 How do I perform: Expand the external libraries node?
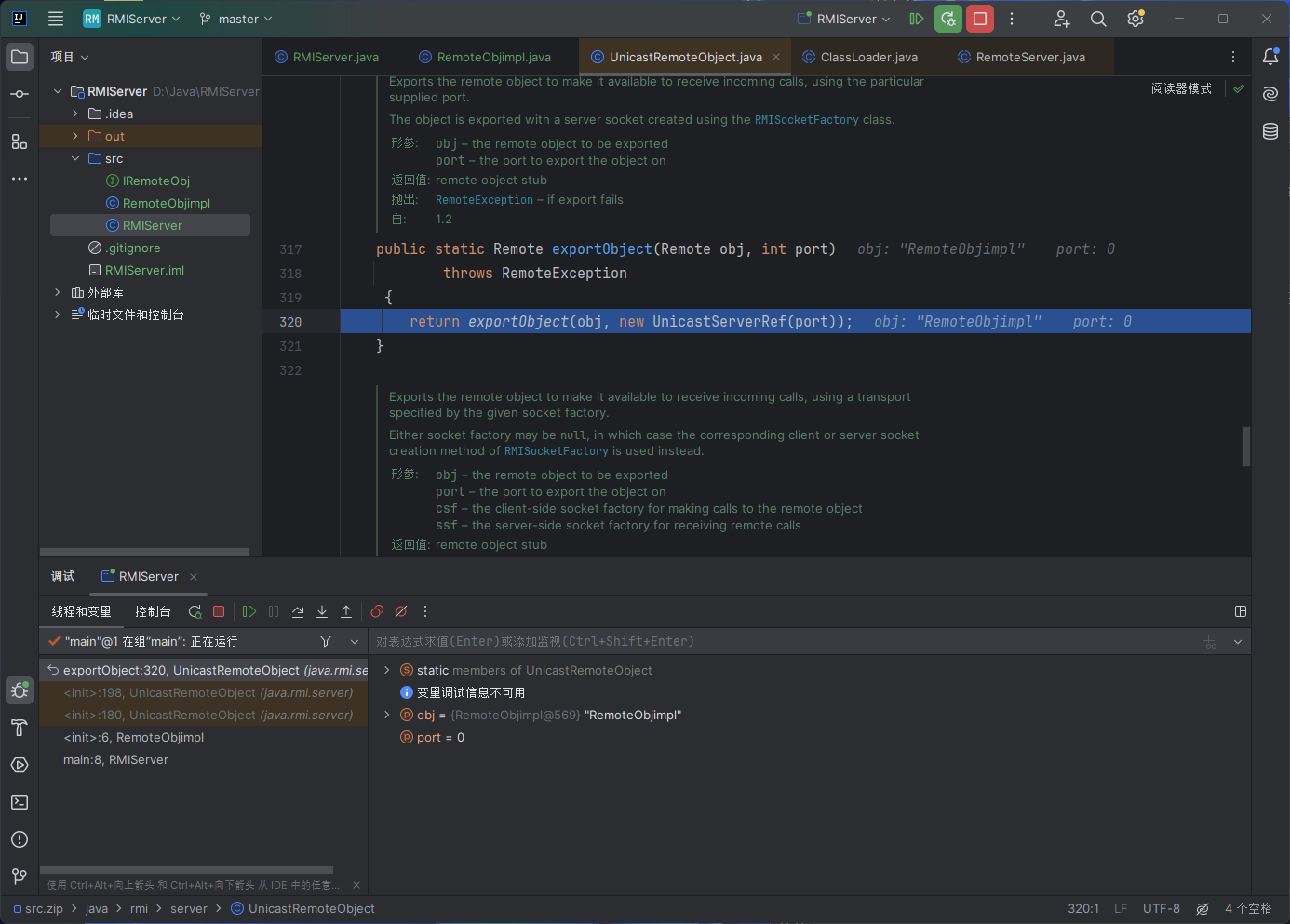[58, 292]
